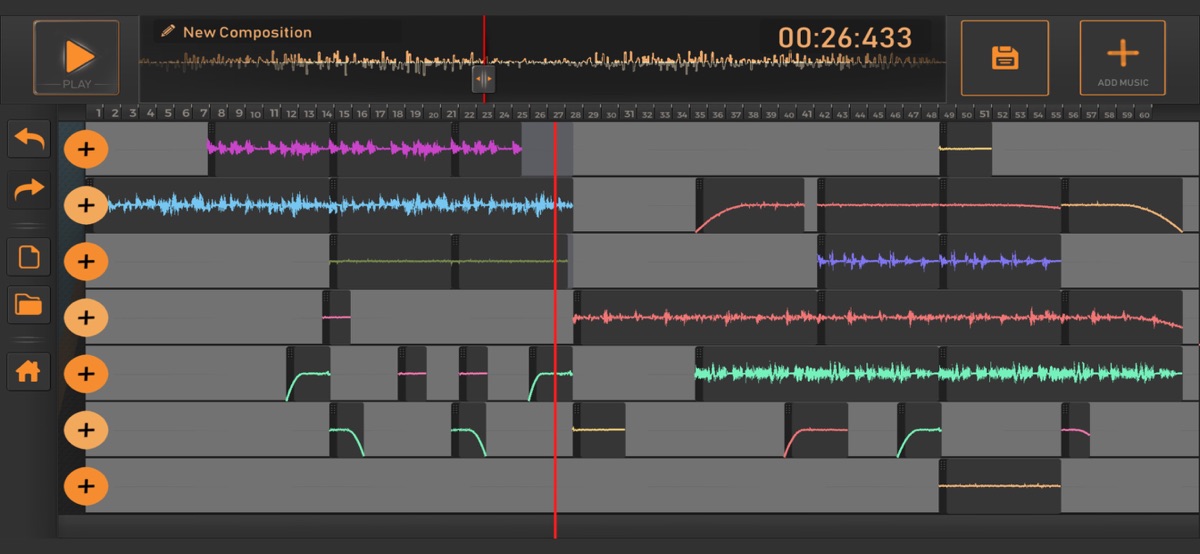This screenshot has width=1200, height=554.
Task: Open the folder icon in sidebar
Action: click(x=29, y=305)
